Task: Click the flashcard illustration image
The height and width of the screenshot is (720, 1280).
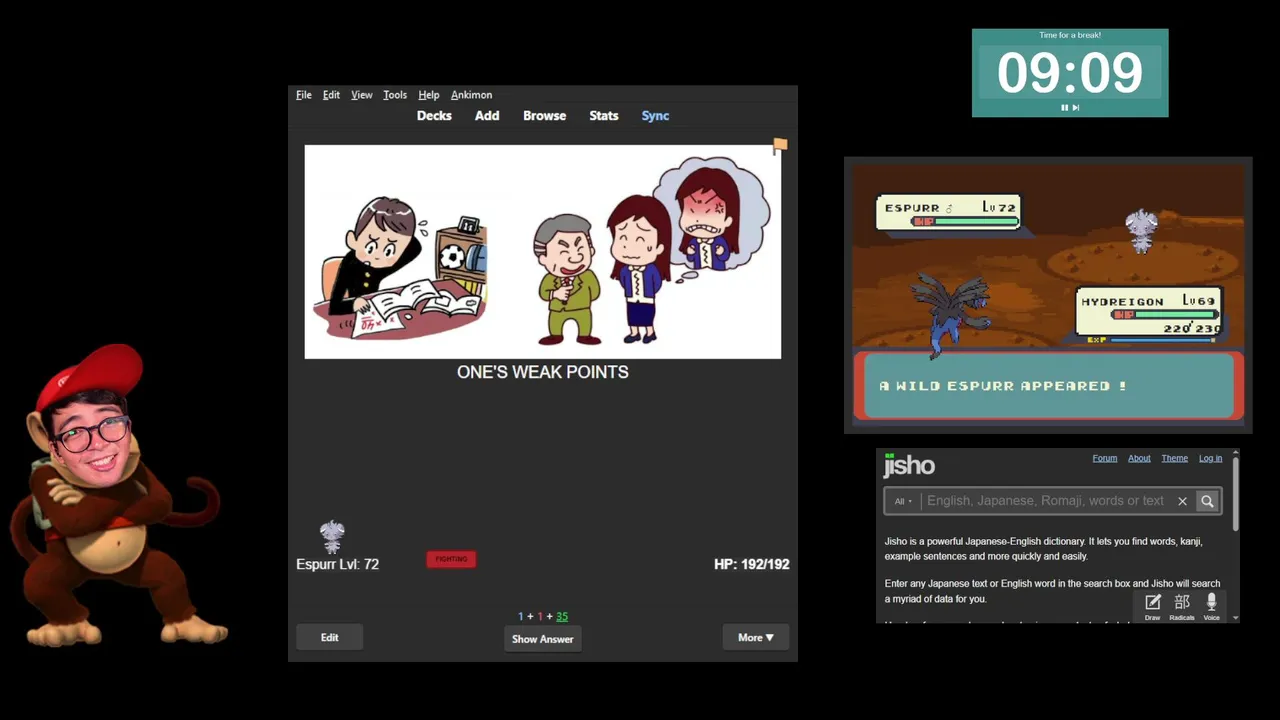Action: click(543, 252)
